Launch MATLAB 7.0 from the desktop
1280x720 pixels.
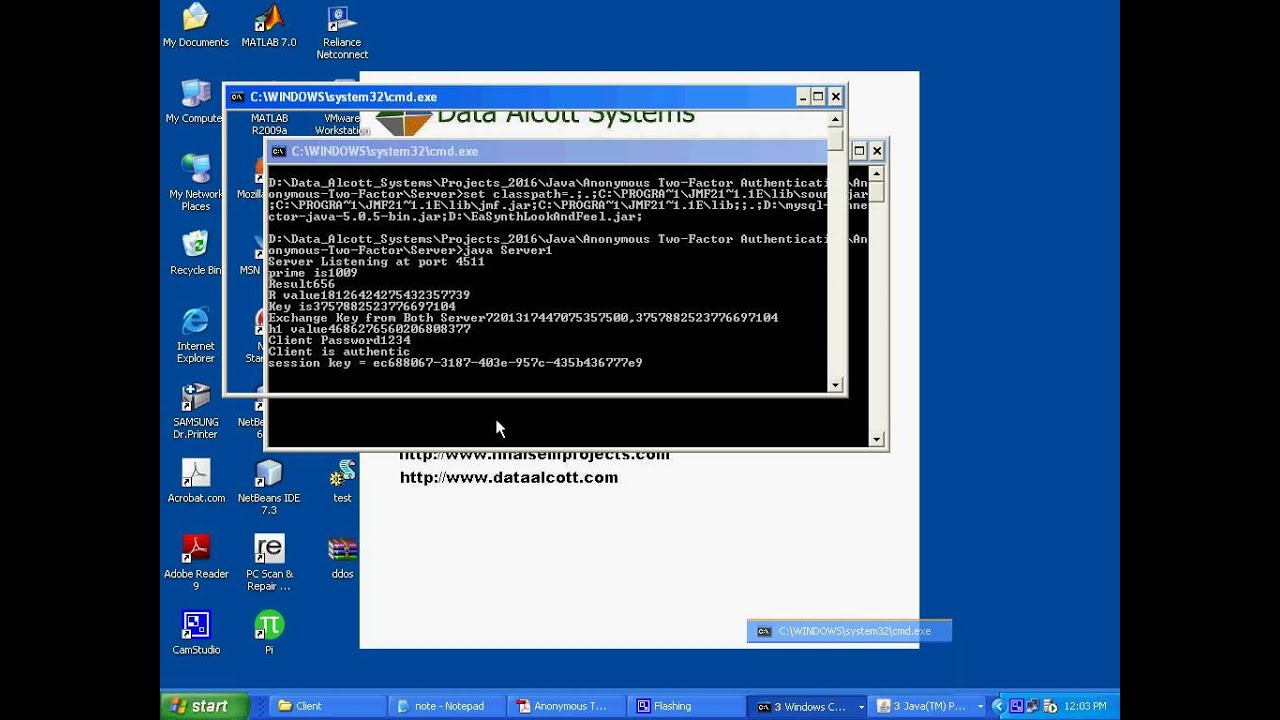point(269,26)
